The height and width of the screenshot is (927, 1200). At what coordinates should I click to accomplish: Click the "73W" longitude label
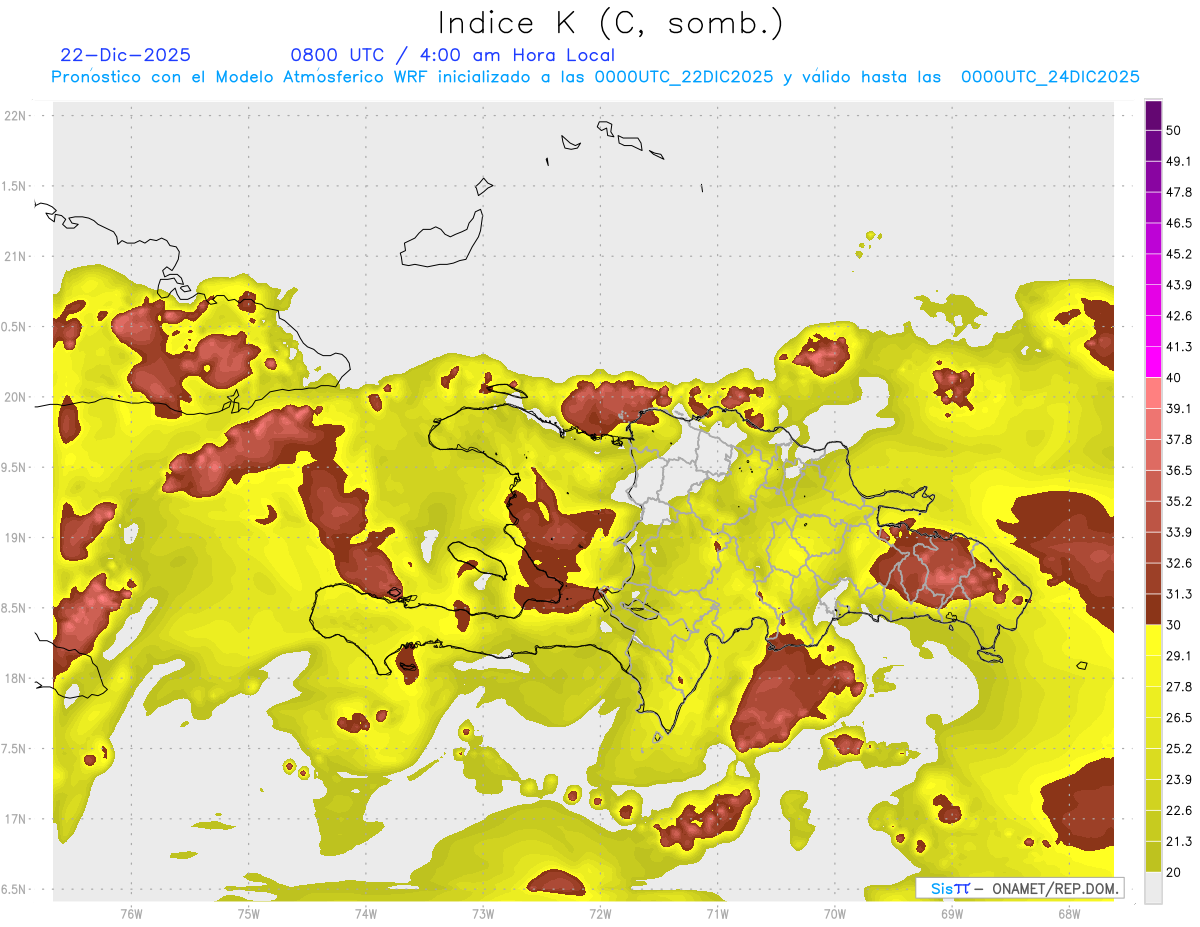(483, 913)
